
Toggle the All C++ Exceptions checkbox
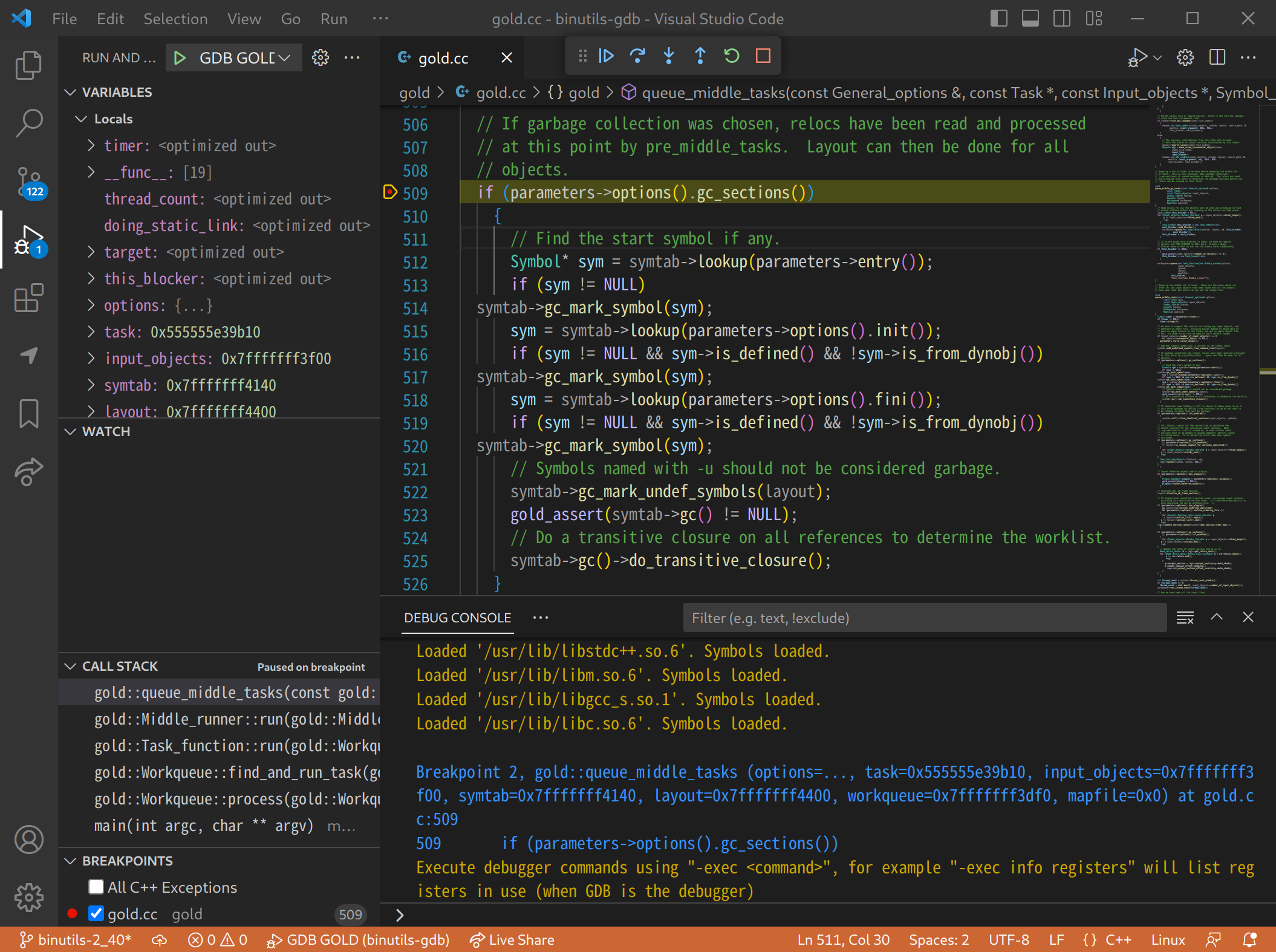click(x=96, y=887)
